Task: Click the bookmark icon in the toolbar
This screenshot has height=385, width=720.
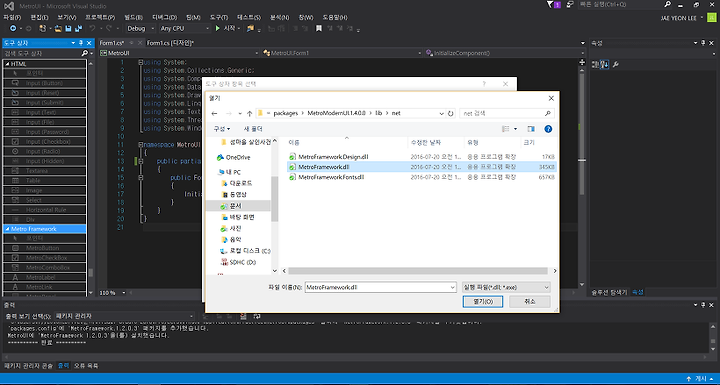Action: click(x=318, y=28)
